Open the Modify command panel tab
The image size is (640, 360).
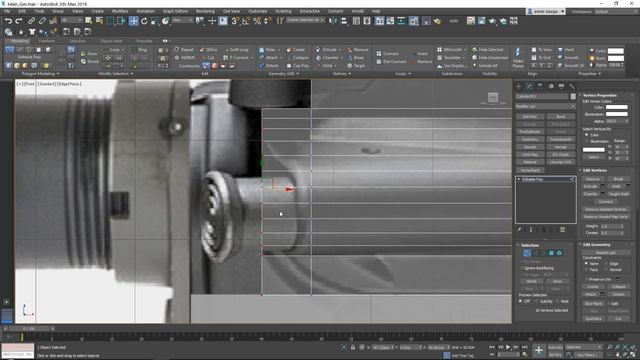pos(529,86)
